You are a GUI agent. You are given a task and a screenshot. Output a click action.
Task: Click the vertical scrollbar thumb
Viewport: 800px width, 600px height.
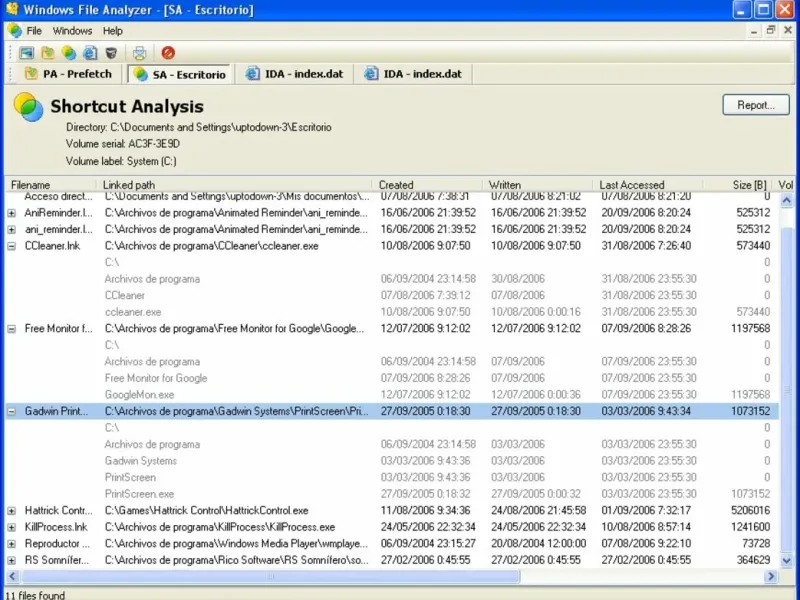point(786,390)
